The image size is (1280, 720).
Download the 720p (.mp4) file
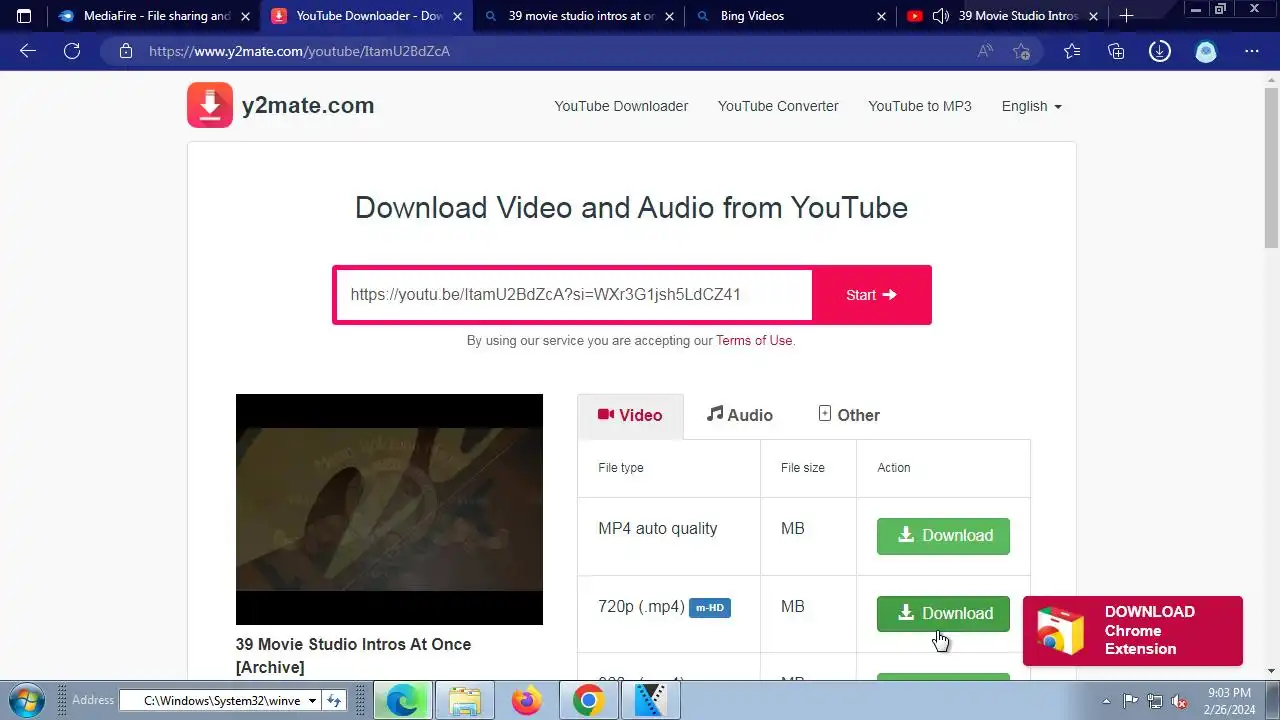point(943,614)
